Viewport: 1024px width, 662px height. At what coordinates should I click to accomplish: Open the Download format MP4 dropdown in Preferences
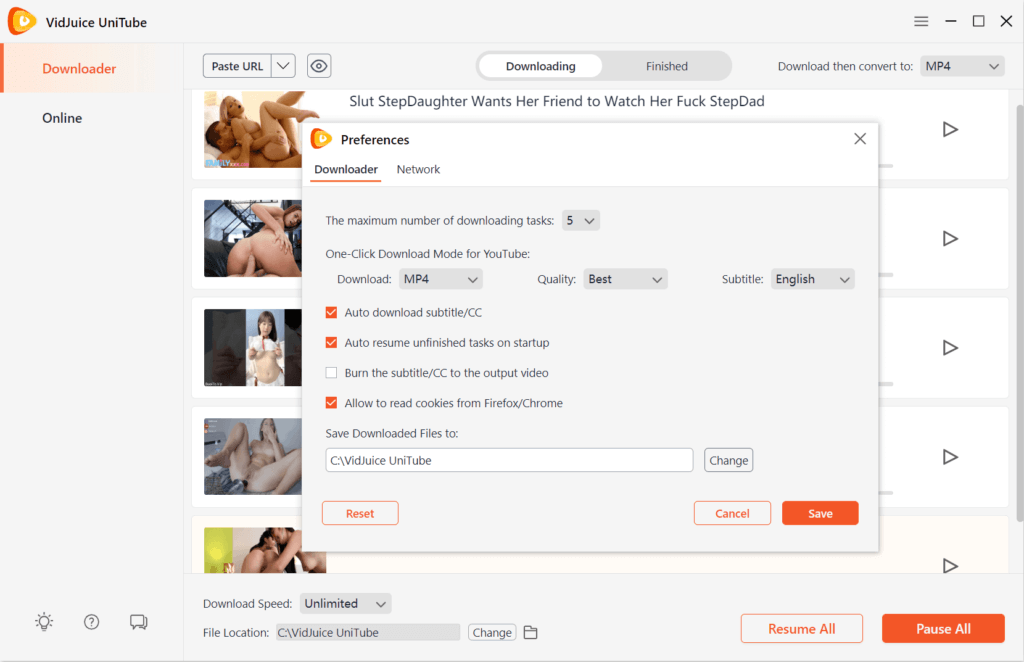click(441, 279)
